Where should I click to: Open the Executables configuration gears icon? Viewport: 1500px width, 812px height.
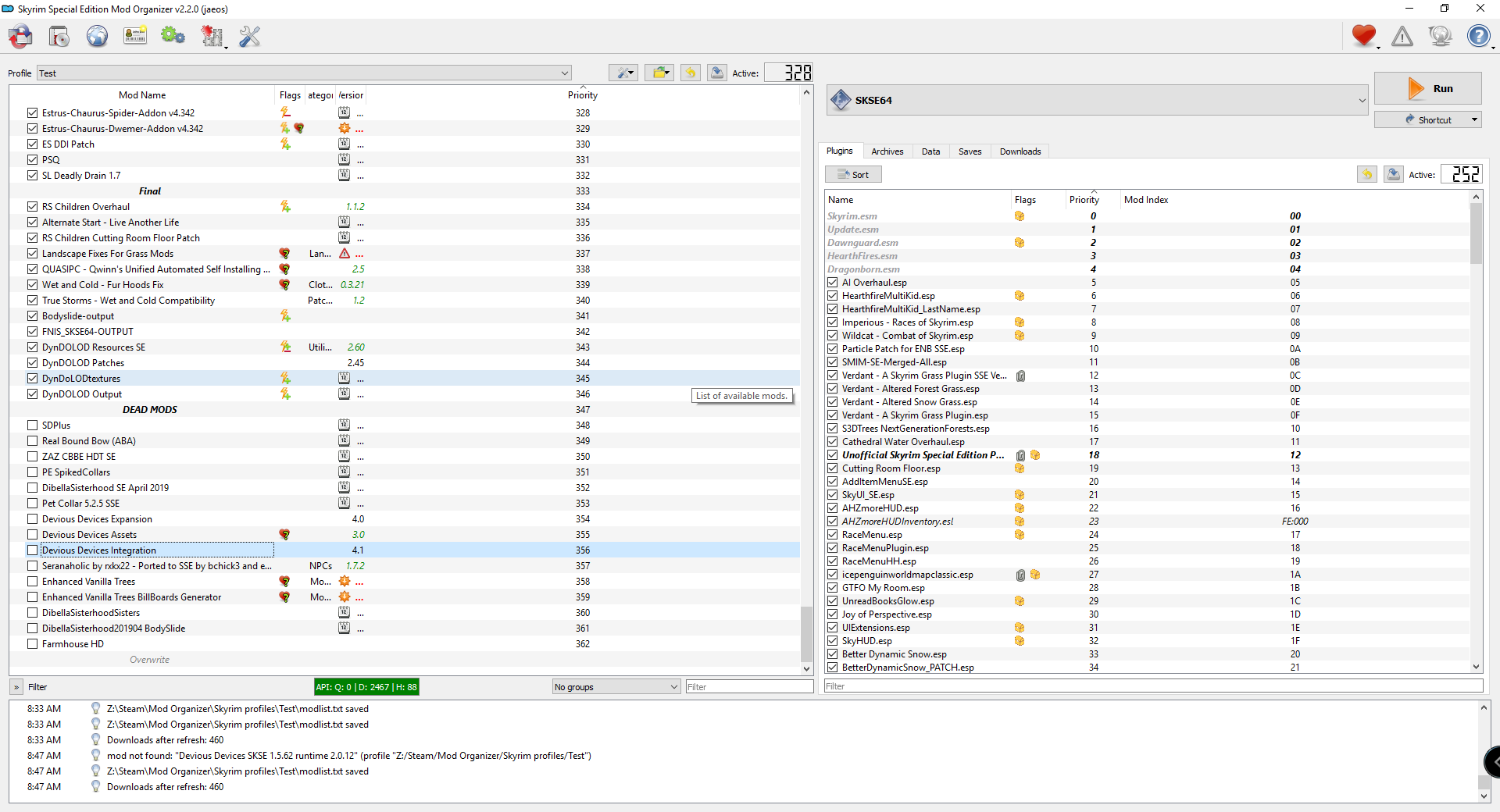click(x=173, y=36)
